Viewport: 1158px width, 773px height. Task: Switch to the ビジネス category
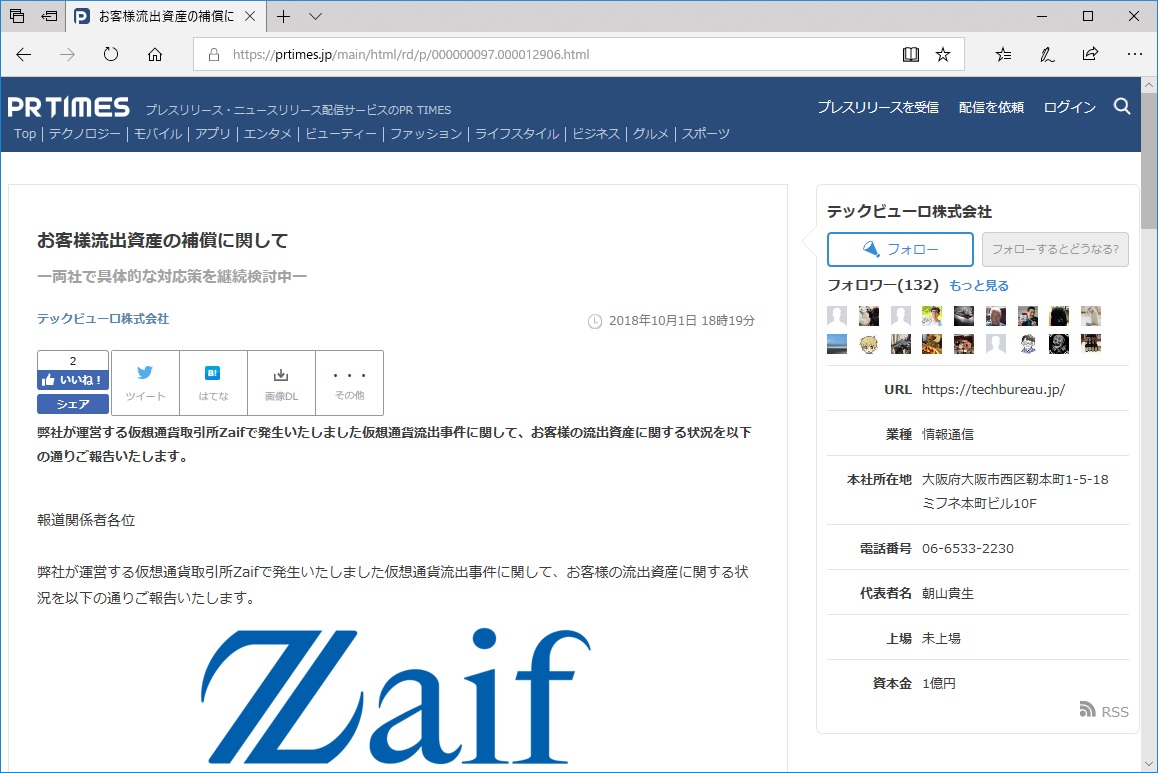point(597,133)
